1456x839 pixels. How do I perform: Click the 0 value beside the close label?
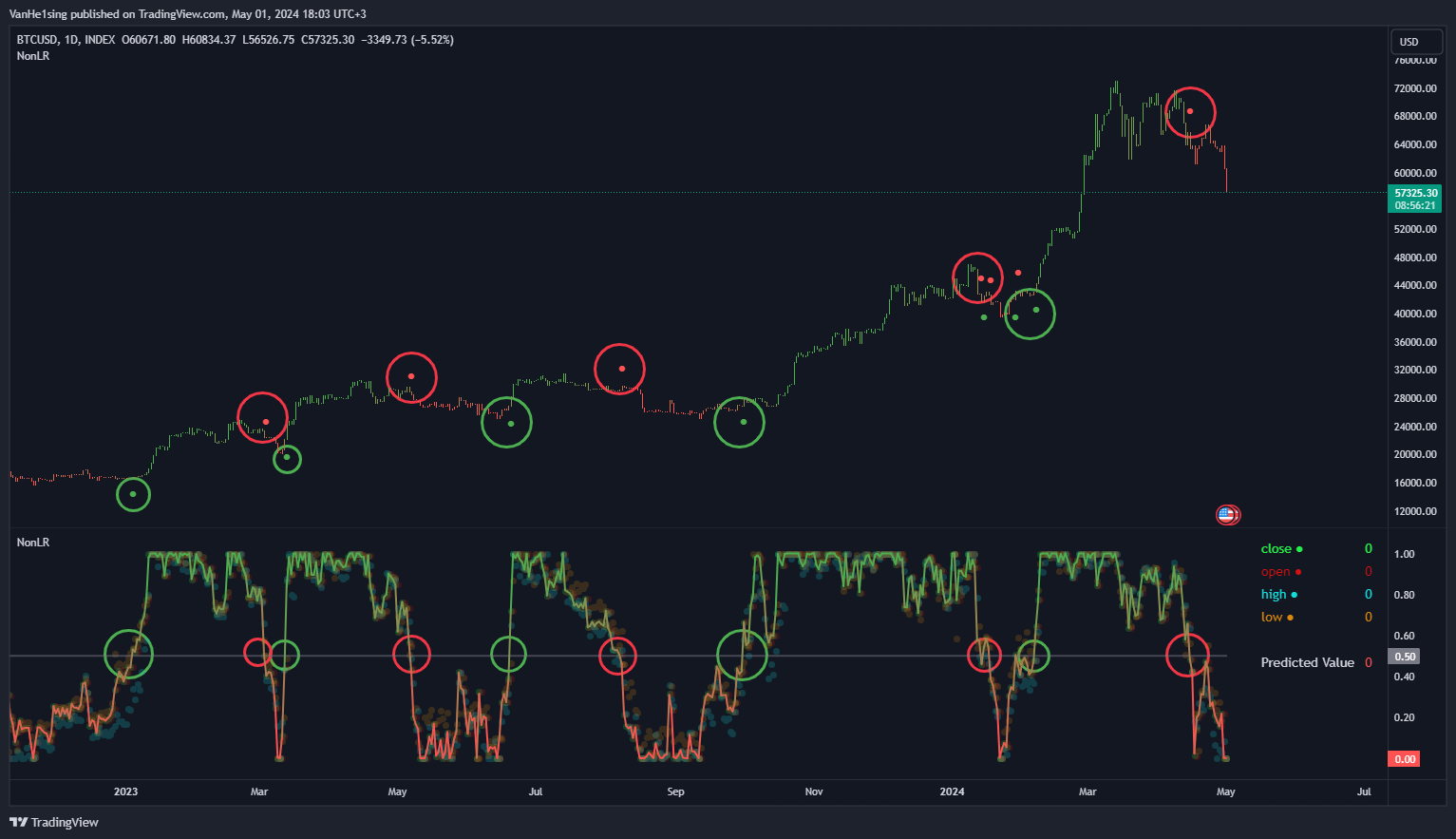click(1369, 548)
